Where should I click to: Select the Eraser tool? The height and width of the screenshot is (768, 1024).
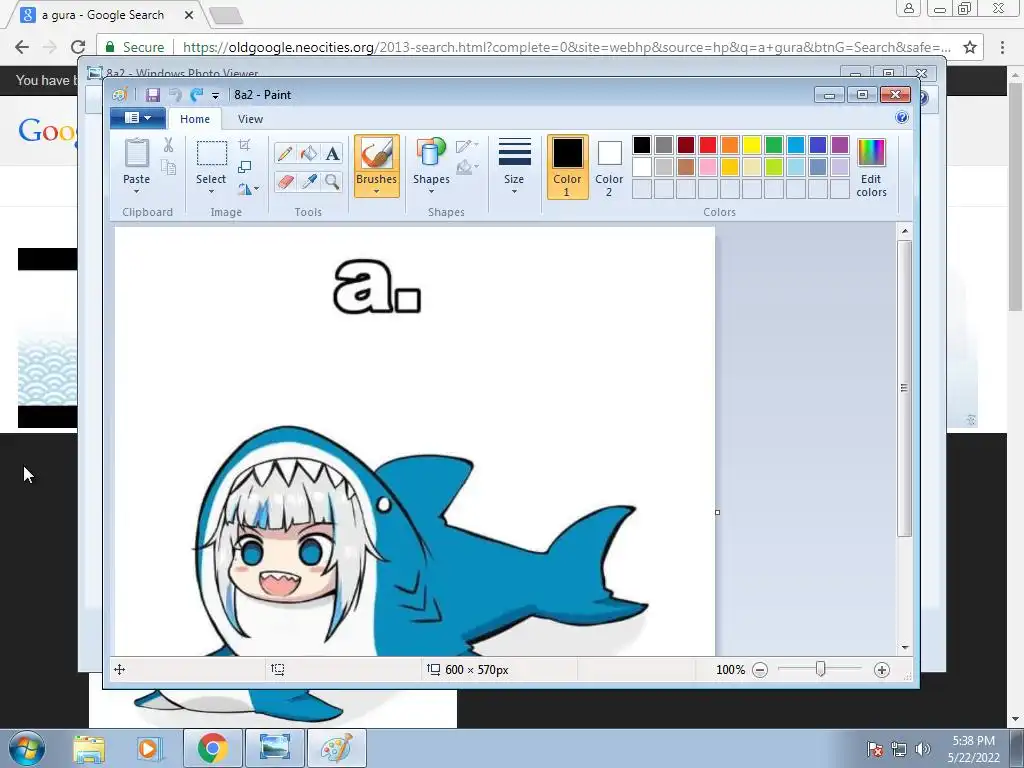[285, 181]
